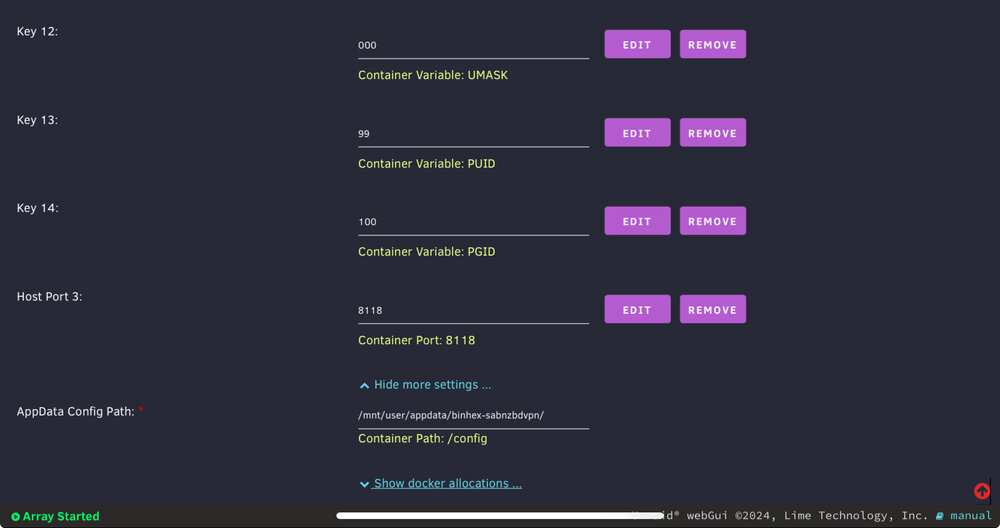Collapse via Hide more settings link

click(x=432, y=385)
